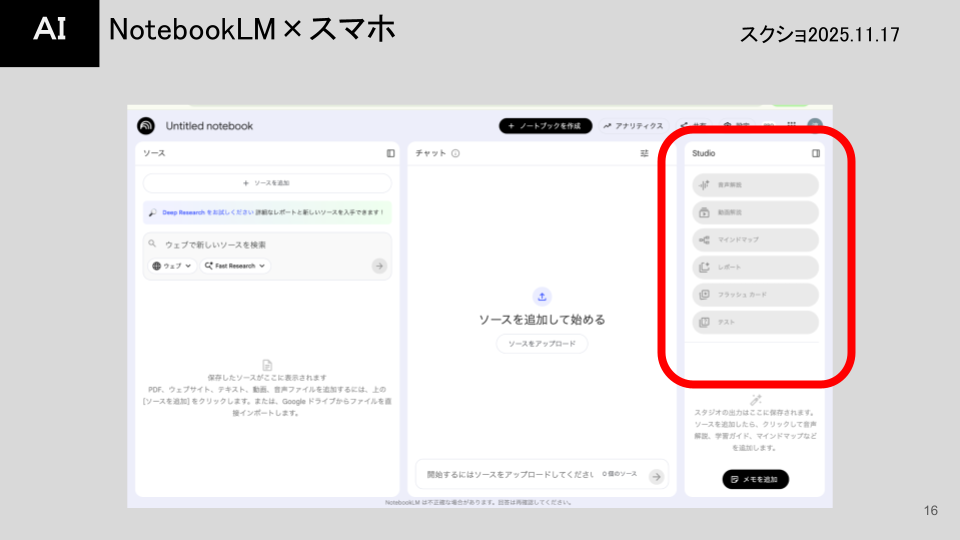Collapse the ソース panel

(x=391, y=154)
